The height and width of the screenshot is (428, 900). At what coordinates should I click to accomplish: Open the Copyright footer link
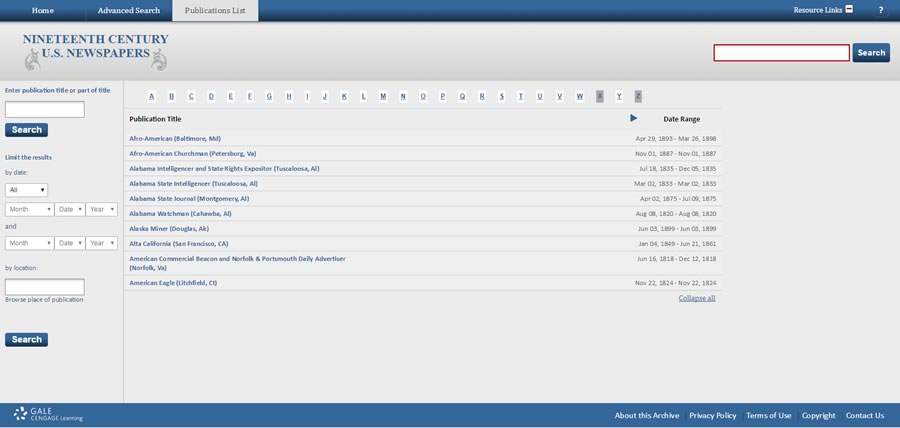point(818,415)
